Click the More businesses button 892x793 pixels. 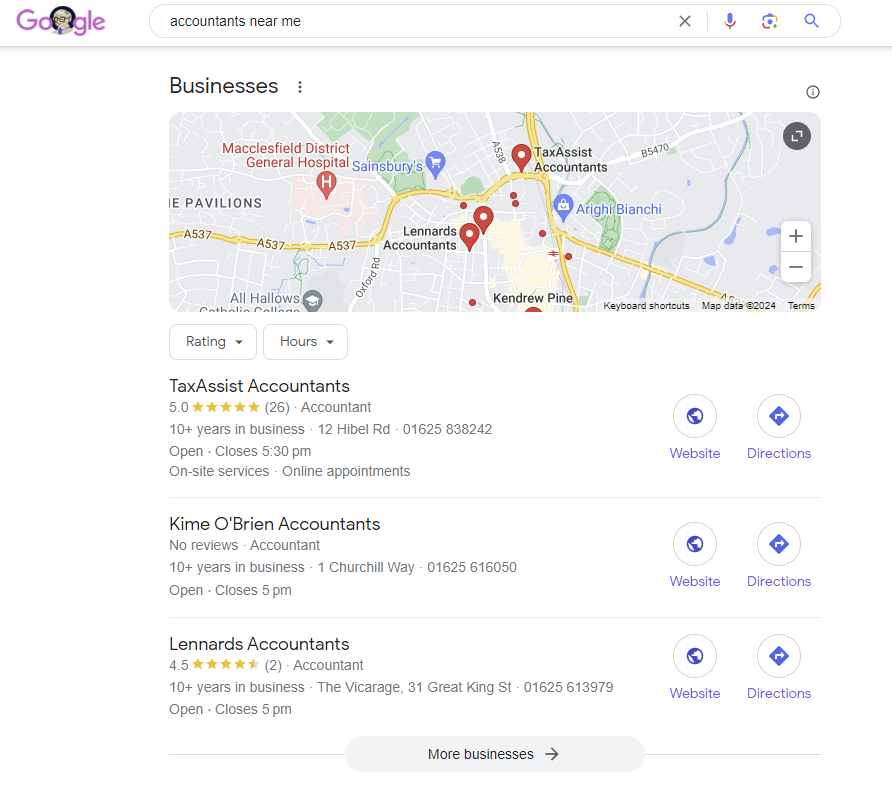tap(494, 754)
